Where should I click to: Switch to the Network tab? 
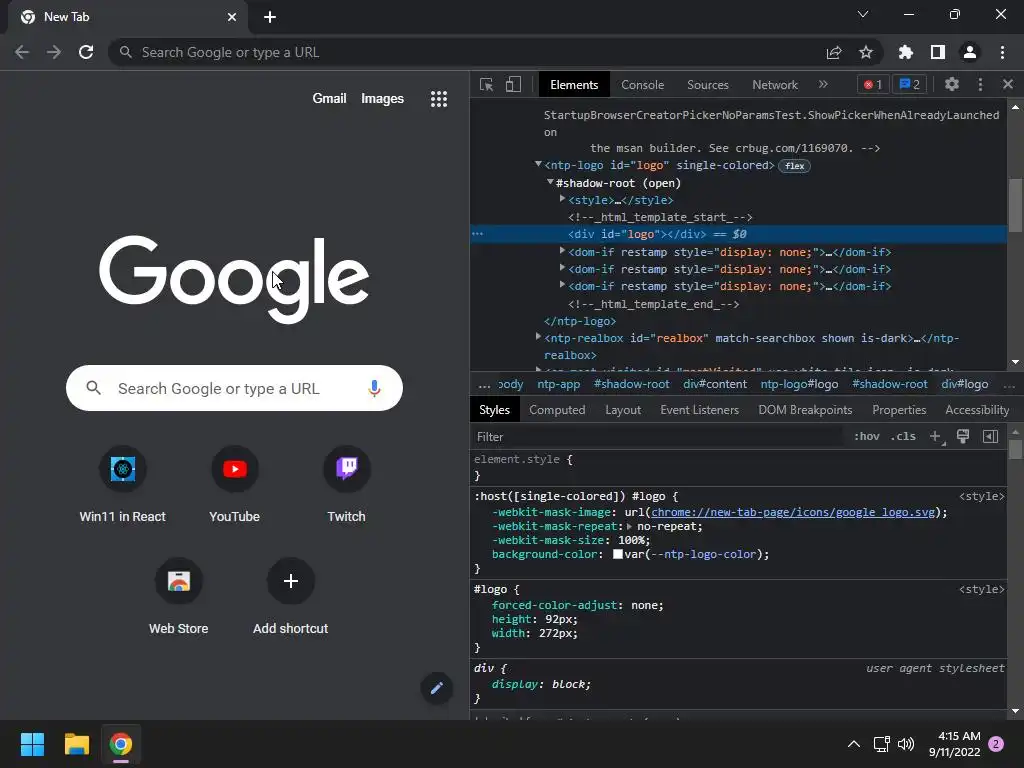(x=775, y=85)
